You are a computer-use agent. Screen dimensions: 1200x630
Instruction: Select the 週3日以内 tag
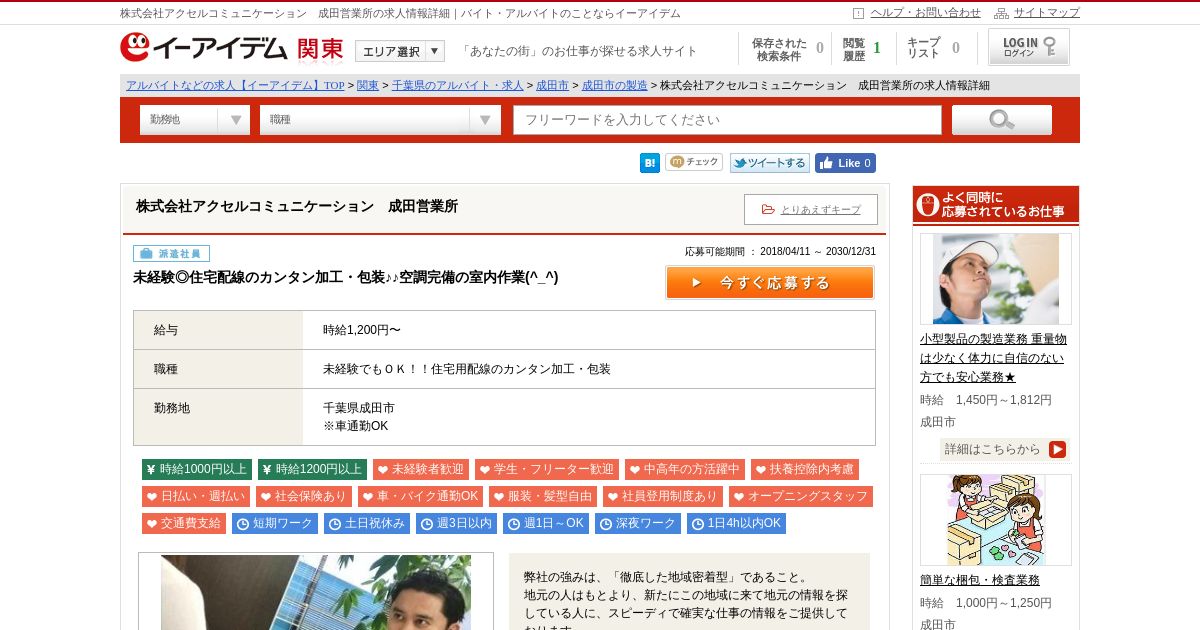456,523
